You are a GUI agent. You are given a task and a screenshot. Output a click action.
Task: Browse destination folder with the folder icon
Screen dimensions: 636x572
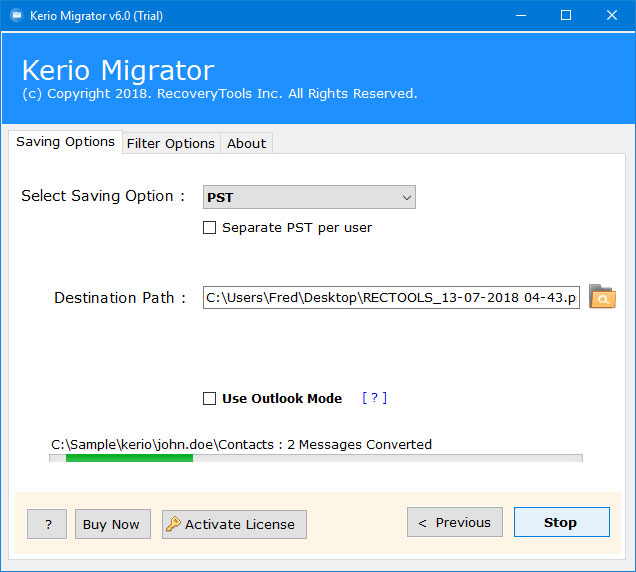[602, 297]
